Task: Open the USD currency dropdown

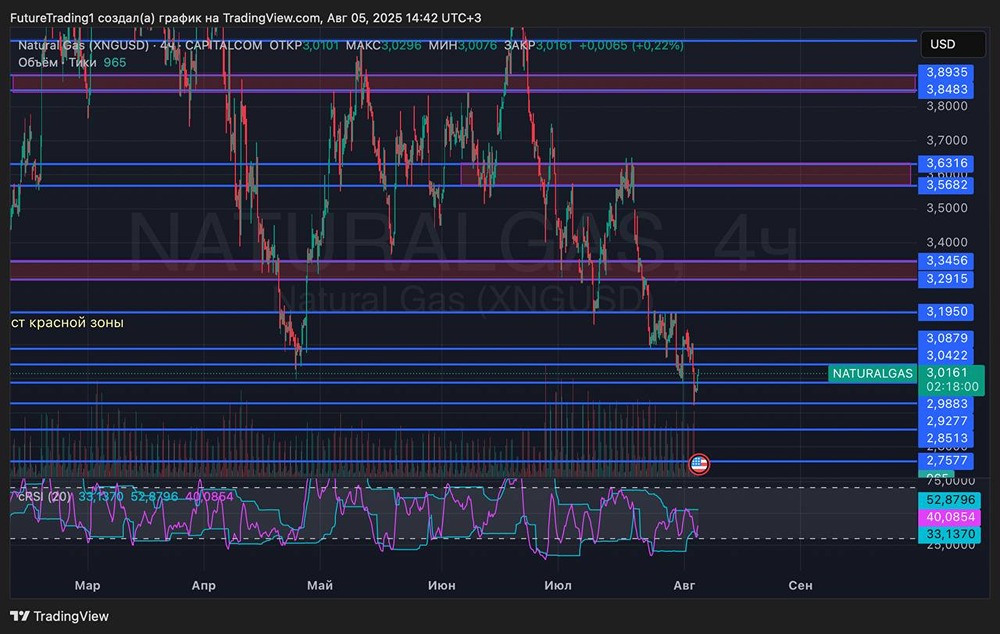Action: (x=943, y=44)
